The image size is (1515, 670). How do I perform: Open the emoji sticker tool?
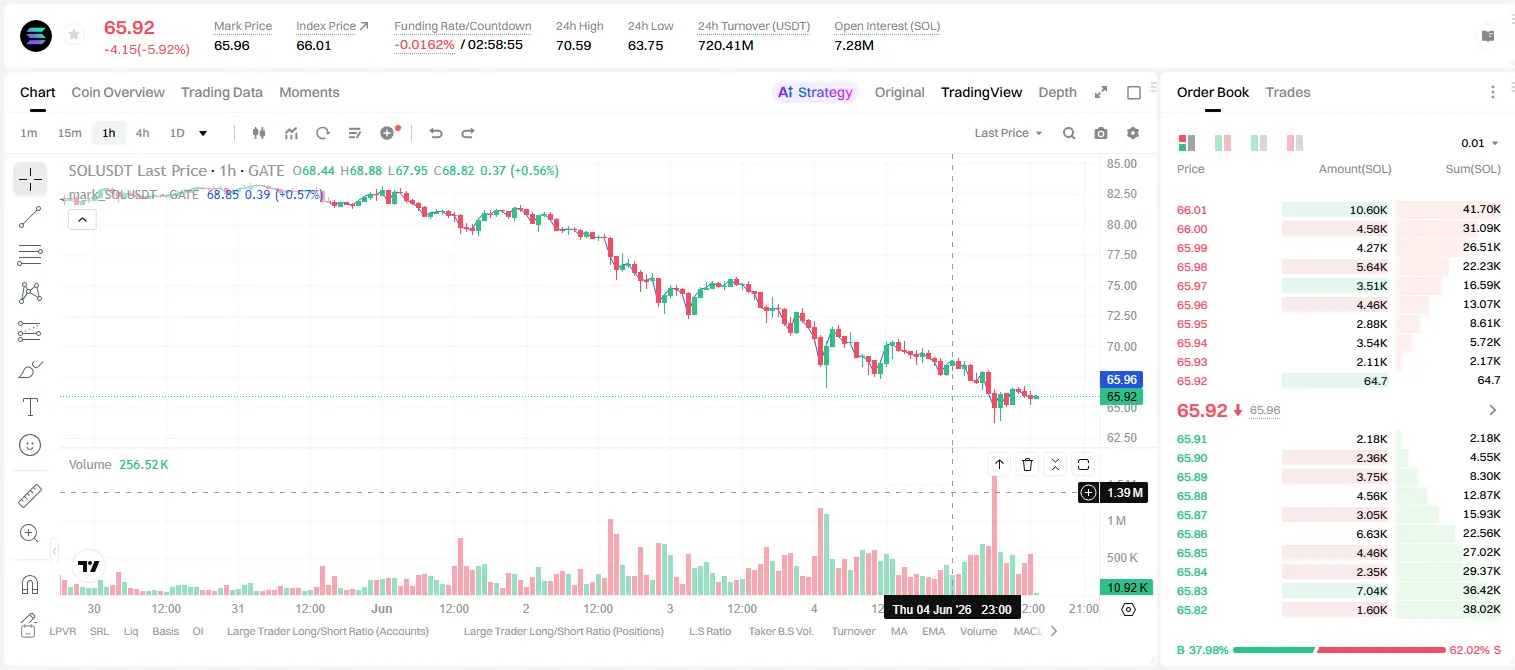tap(30, 444)
